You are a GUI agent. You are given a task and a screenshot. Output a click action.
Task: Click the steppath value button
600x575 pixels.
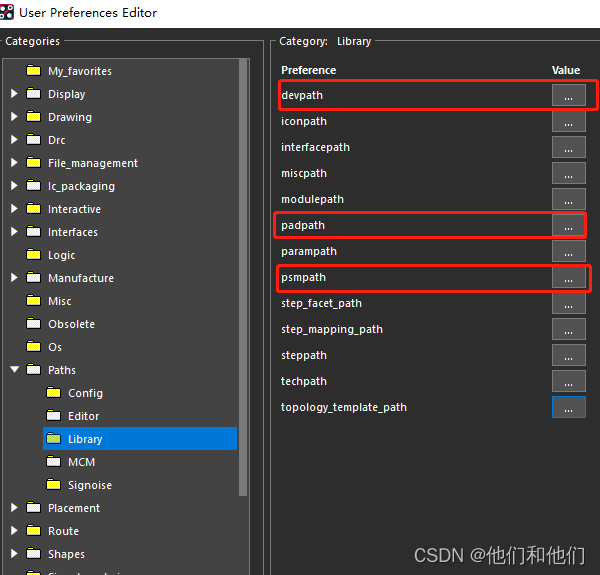click(568, 356)
